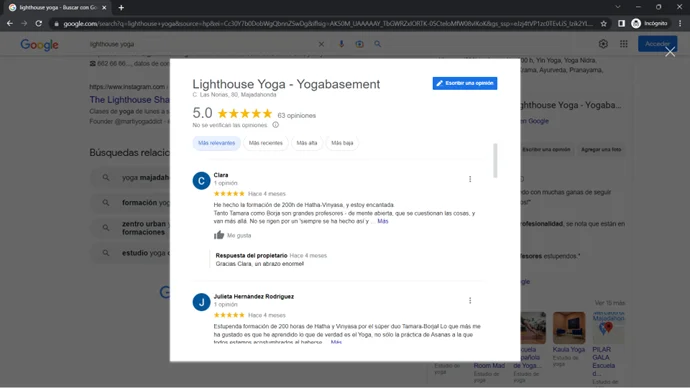The height and width of the screenshot is (388, 690).
Task: Click Agregar una foto button
Action: coord(601,150)
